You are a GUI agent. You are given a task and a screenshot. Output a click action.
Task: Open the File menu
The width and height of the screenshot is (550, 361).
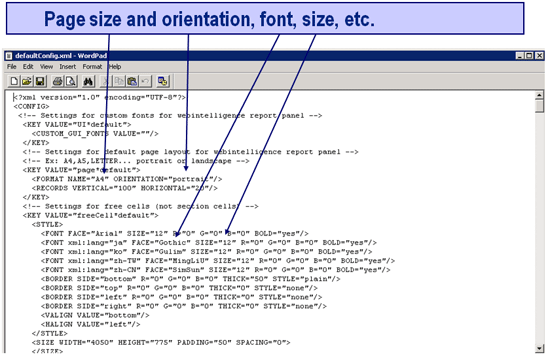tap(12, 67)
